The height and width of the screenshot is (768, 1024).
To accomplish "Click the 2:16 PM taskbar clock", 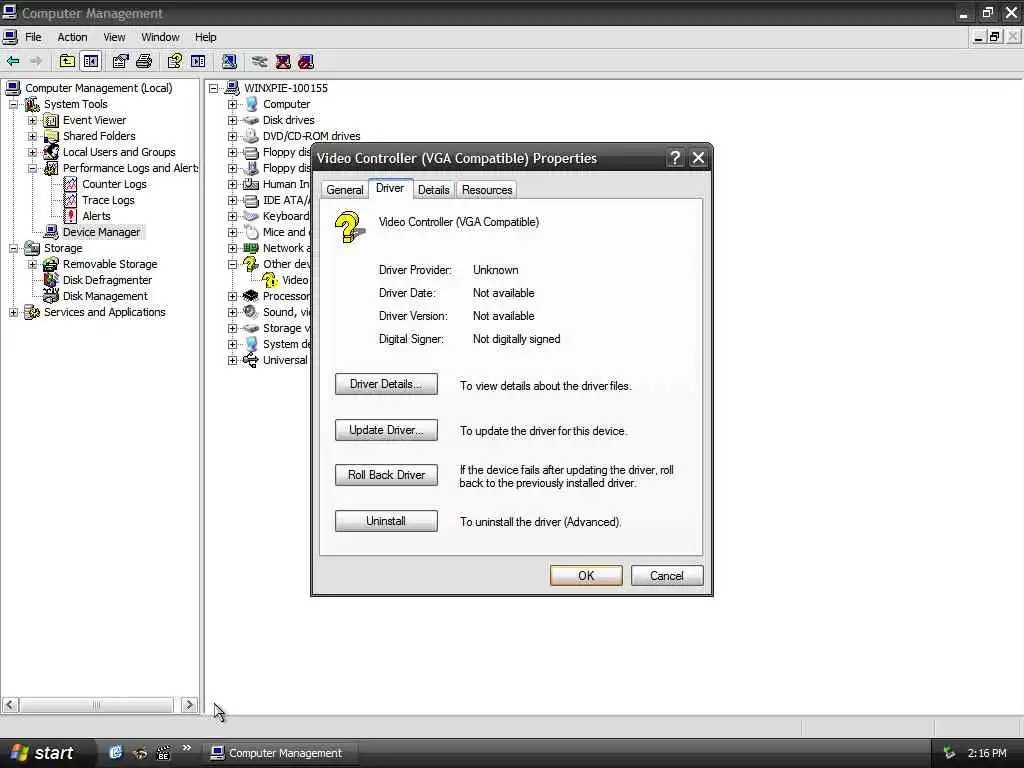I will (987, 753).
